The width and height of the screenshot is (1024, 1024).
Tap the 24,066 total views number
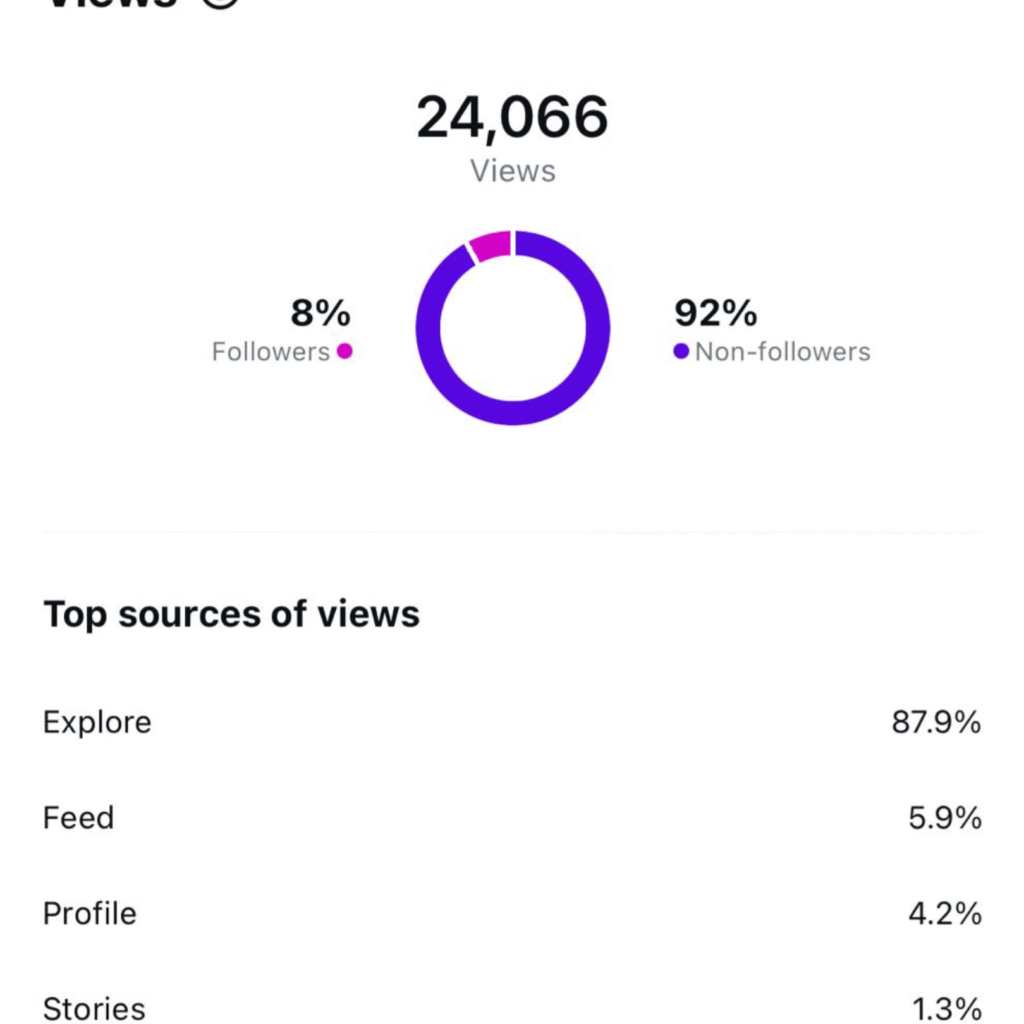coord(512,118)
